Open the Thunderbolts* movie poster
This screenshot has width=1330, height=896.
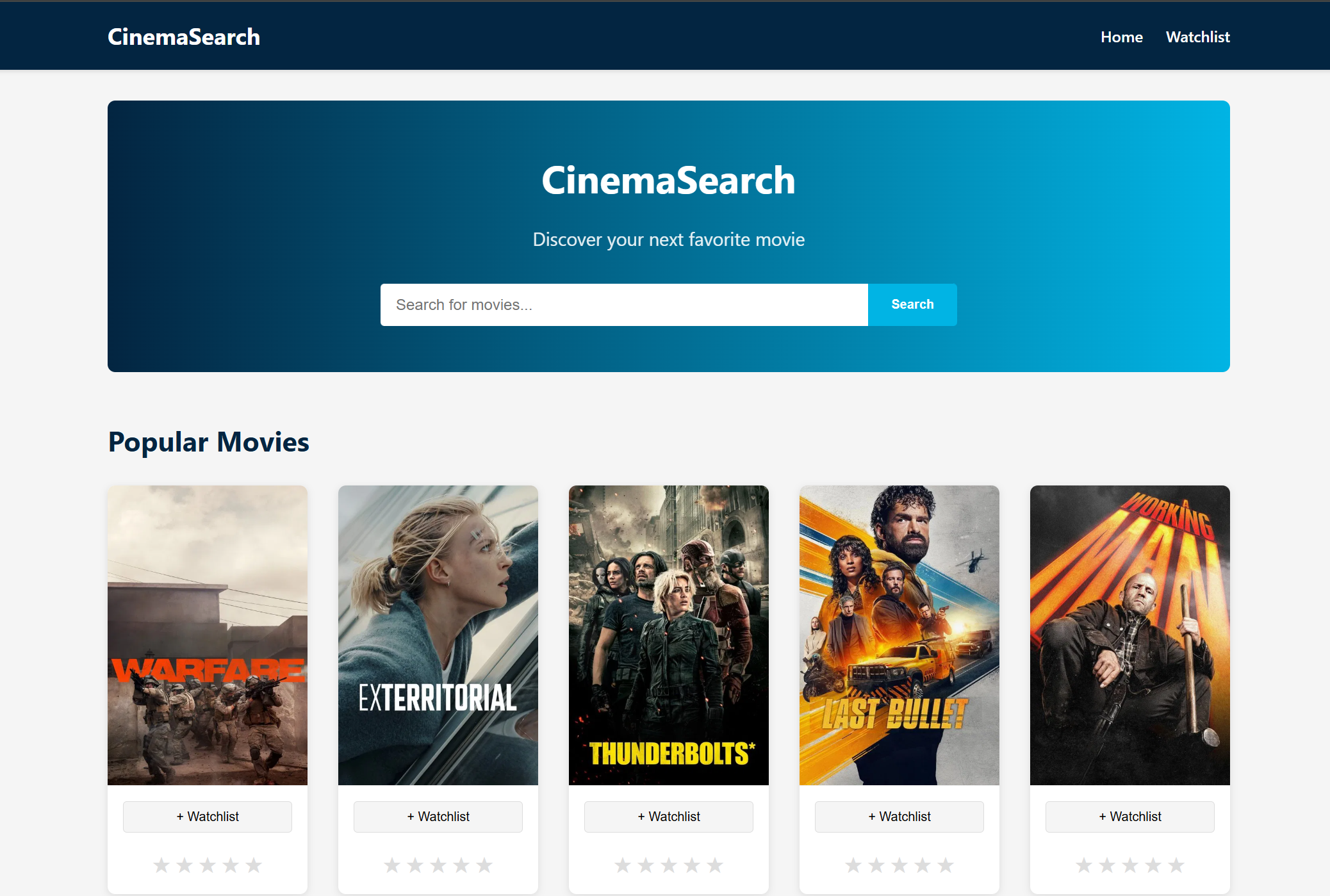tap(669, 635)
